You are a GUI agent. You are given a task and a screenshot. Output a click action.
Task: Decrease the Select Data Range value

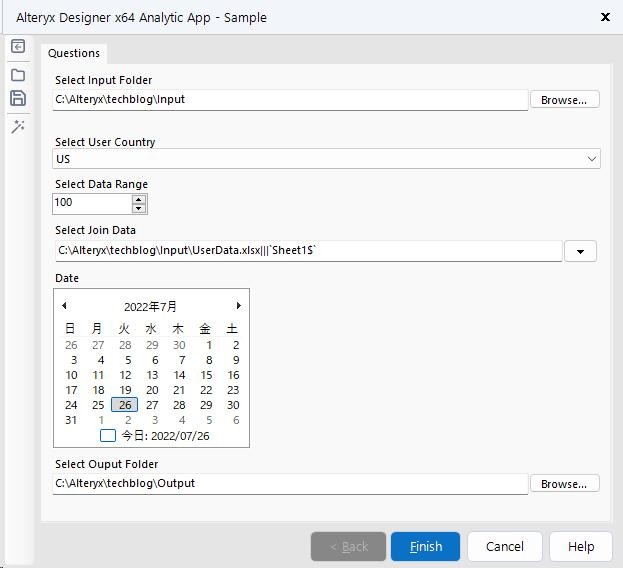point(139,208)
